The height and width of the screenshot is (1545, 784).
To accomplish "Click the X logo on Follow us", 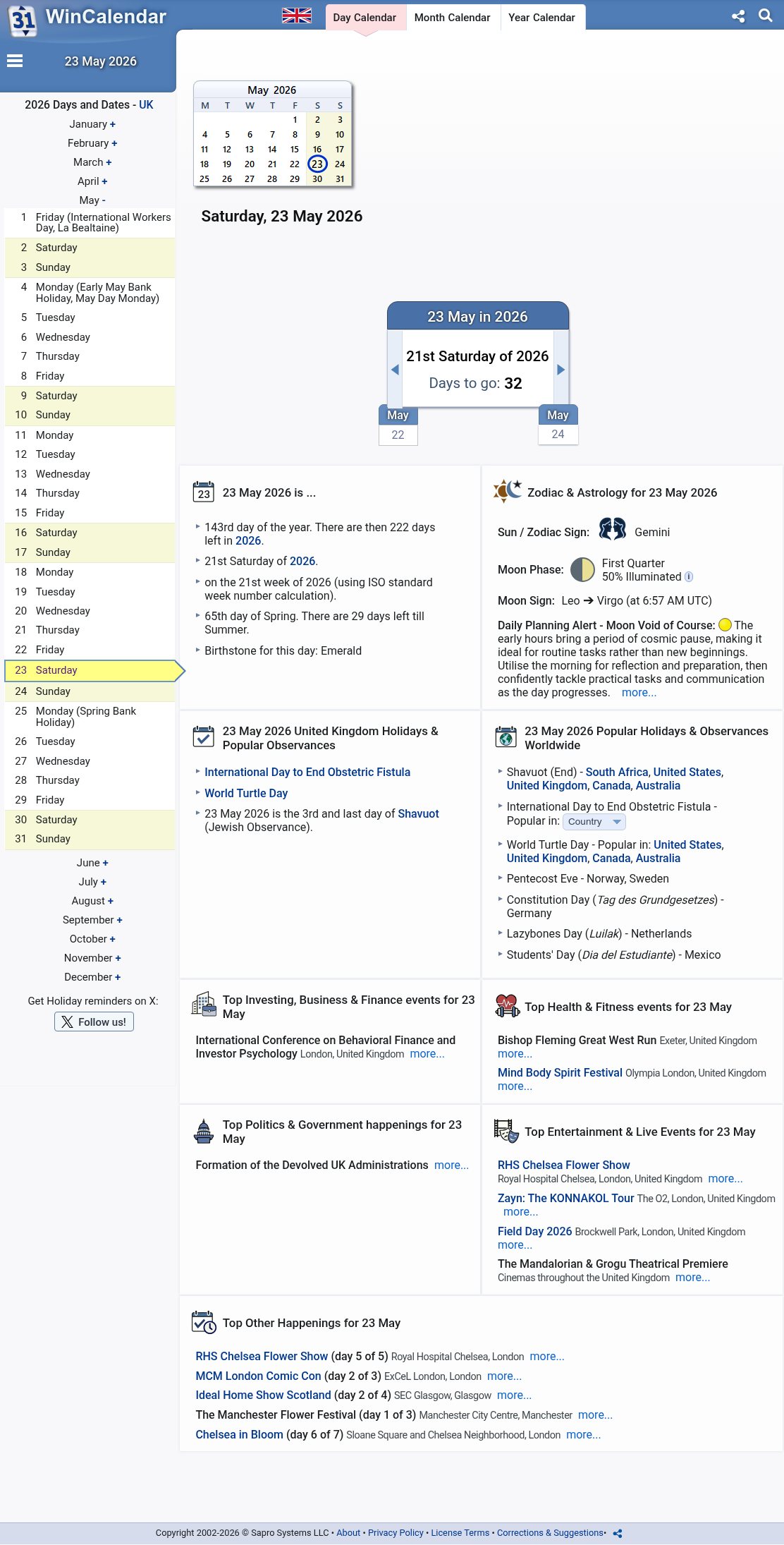I will click(67, 1022).
